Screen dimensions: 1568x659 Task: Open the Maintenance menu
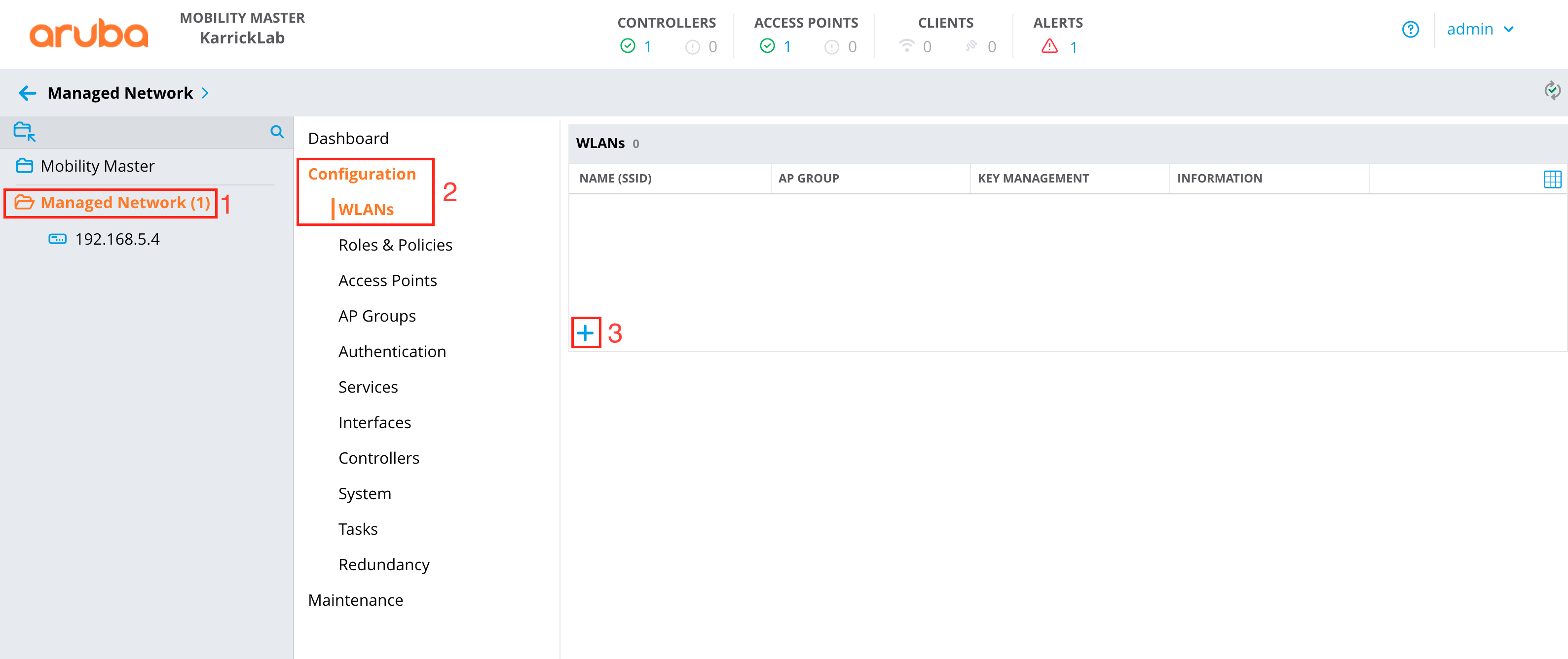click(355, 601)
